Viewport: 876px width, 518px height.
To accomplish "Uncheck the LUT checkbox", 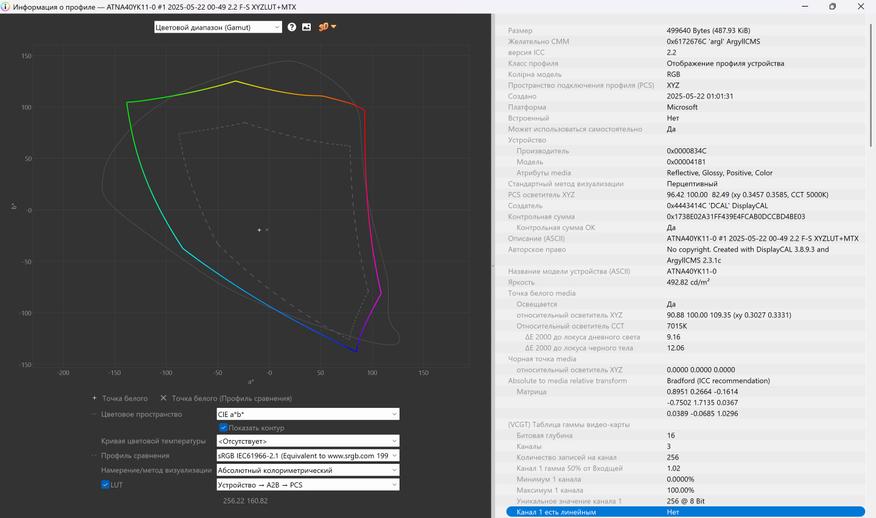I will coord(105,485).
